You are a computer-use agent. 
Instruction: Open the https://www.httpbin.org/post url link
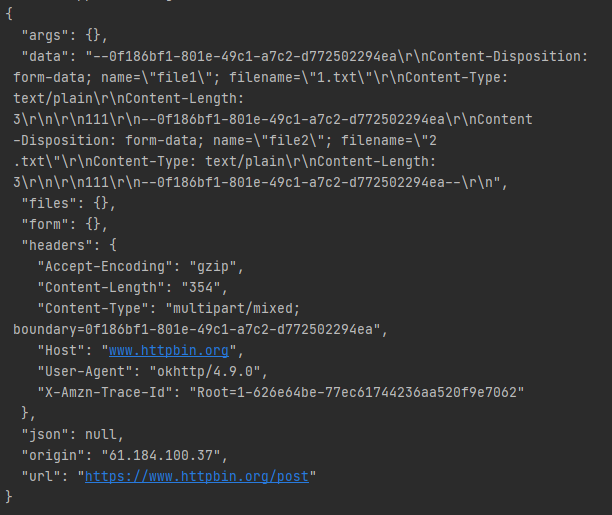coord(197,476)
